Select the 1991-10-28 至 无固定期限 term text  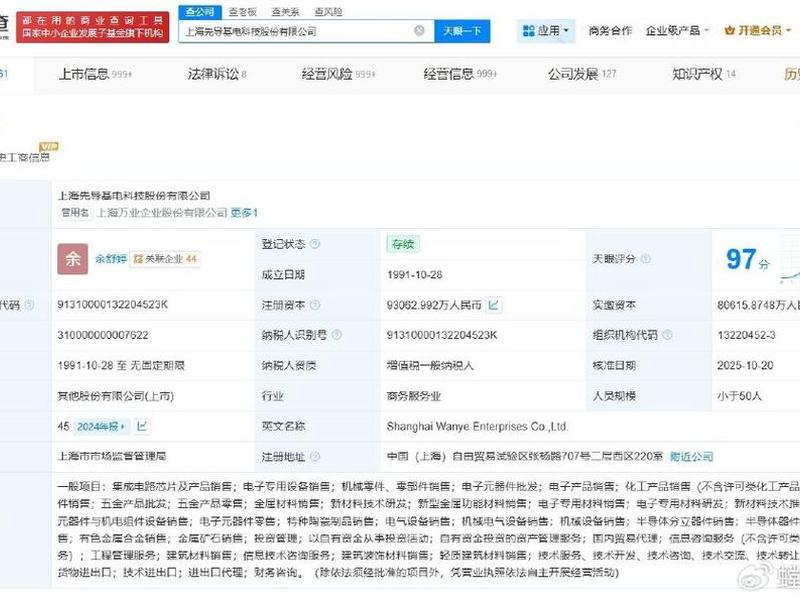click(x=121, y=365)
